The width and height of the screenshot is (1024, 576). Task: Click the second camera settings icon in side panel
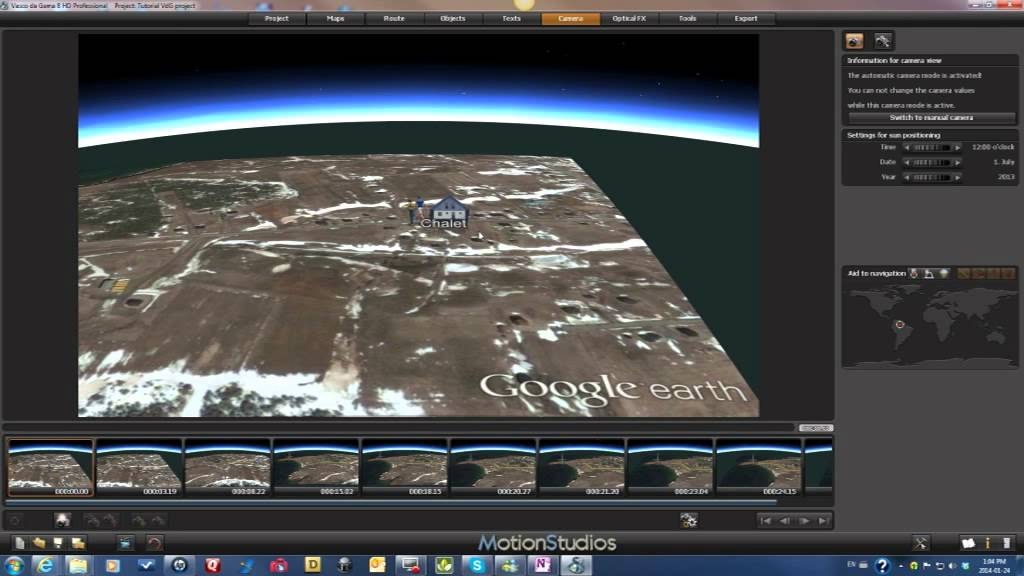coord(883,41)
